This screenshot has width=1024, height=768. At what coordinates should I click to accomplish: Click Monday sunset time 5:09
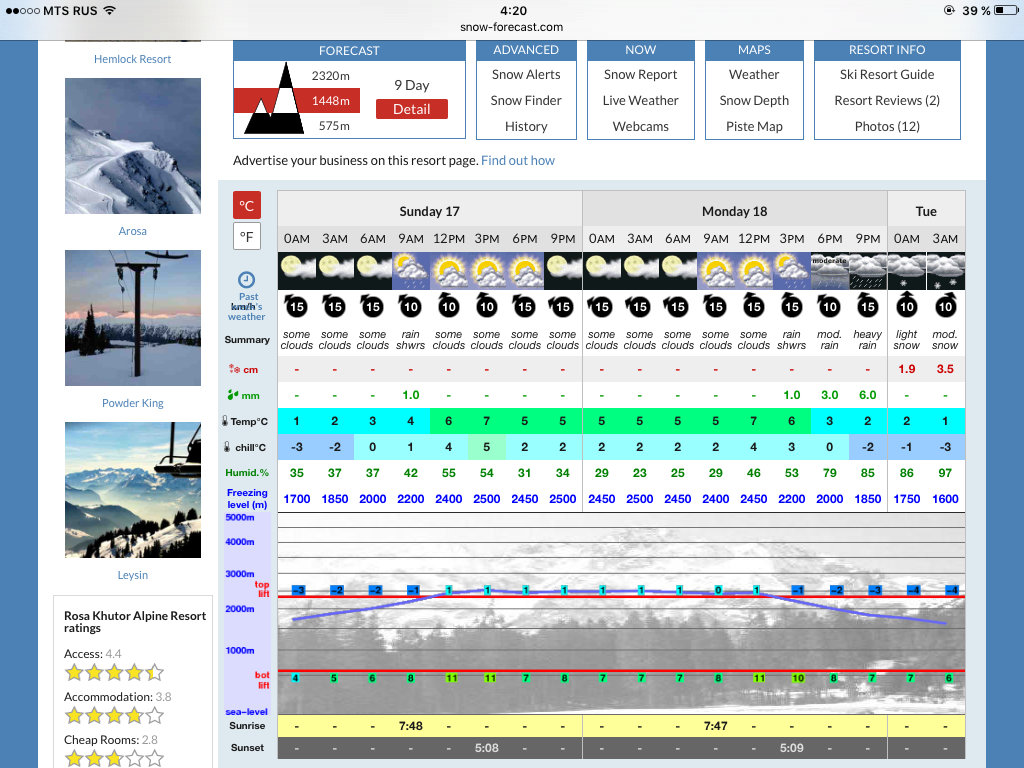click(x=792, y=748)
